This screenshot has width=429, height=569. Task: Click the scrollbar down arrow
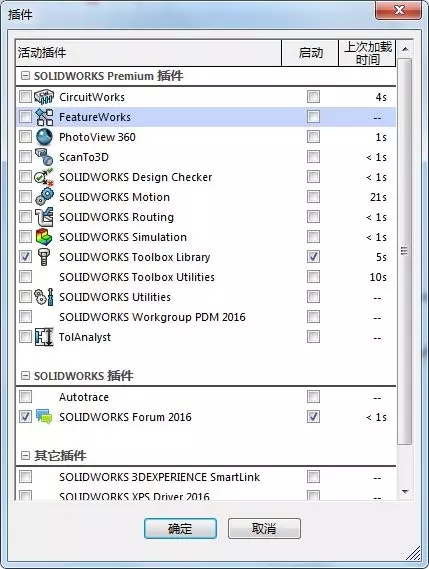pos(405,492)
